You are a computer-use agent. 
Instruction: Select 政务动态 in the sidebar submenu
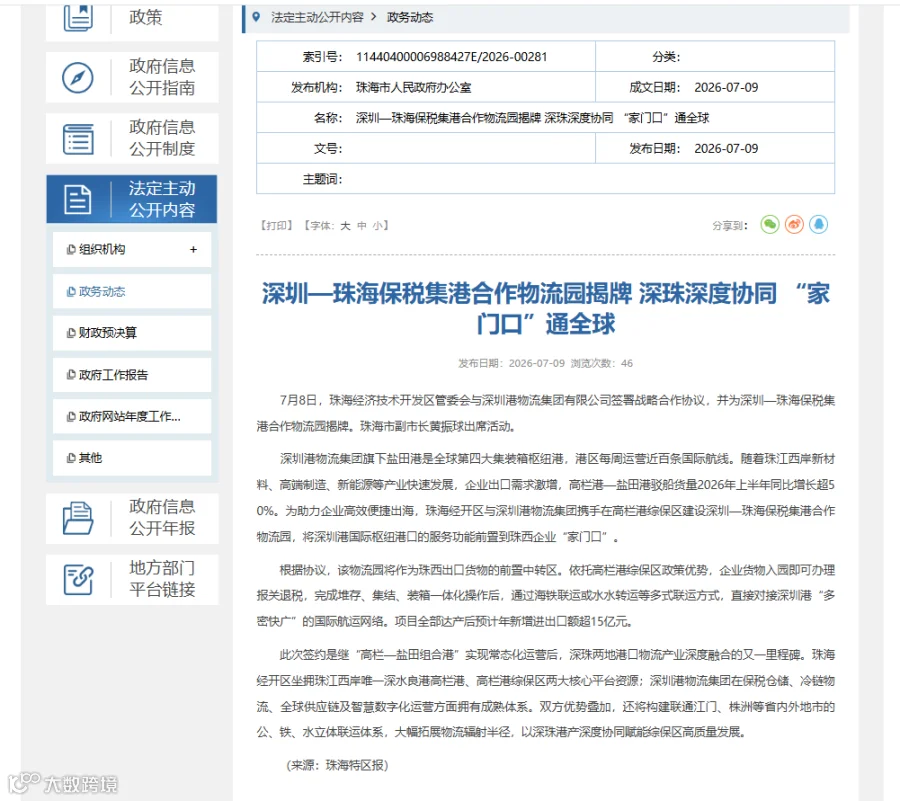click(x=132, y=291)
